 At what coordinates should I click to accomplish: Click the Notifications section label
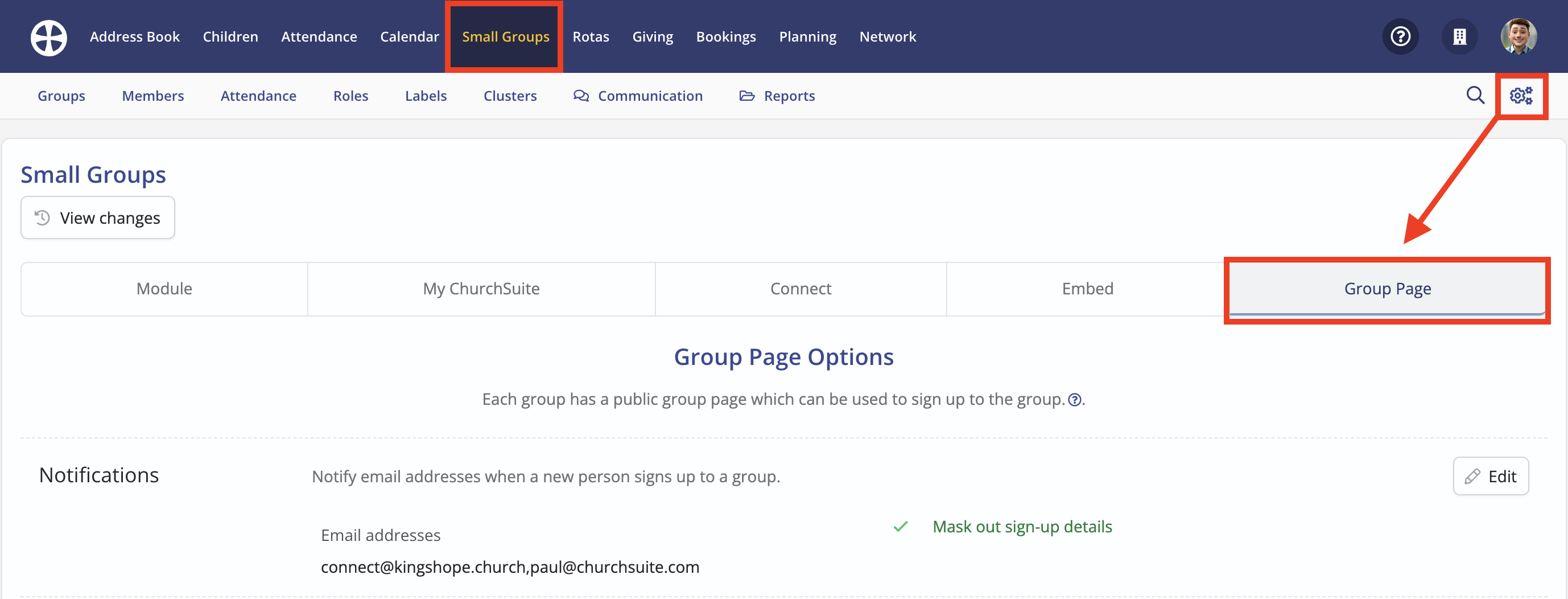click(x=98, y=475)
